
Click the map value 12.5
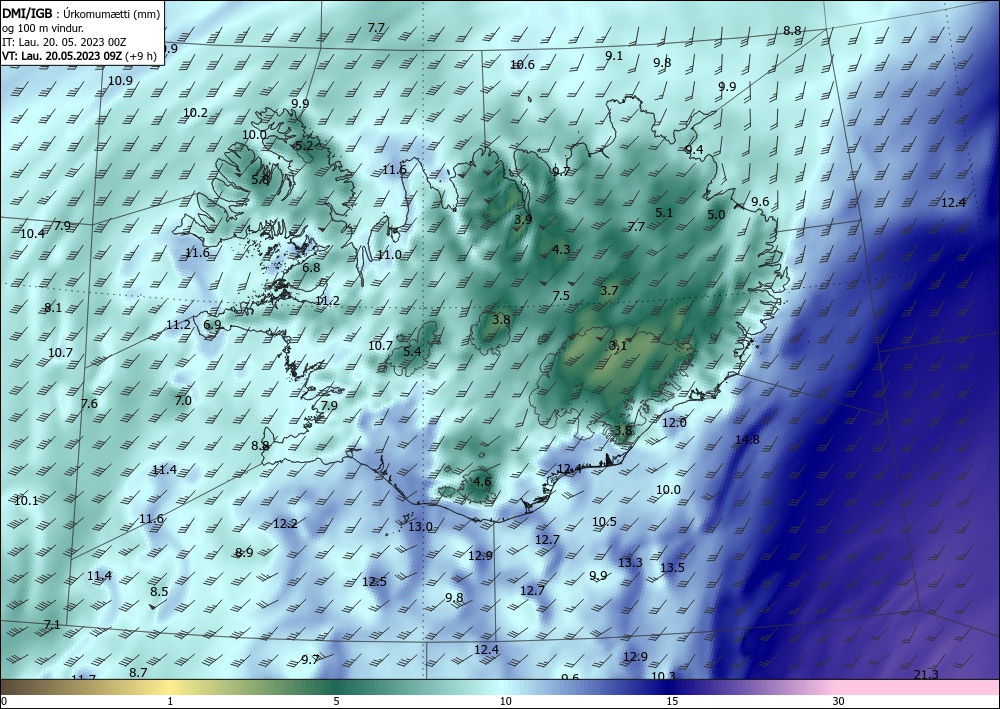(x=374, y=581)
